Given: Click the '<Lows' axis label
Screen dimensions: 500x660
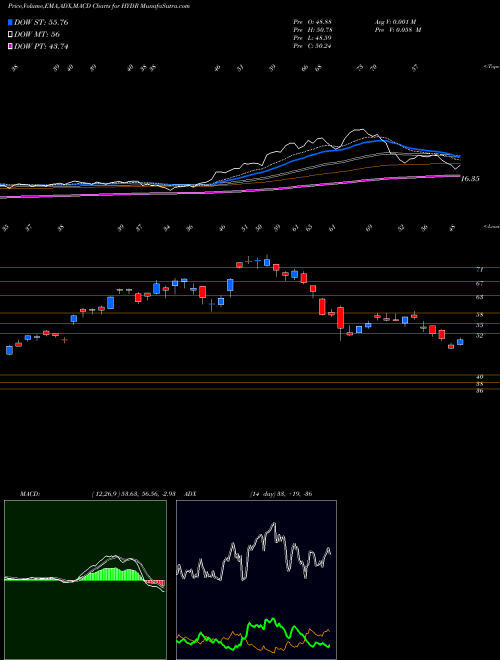Looking at the screenshot, I should point(491,226).
